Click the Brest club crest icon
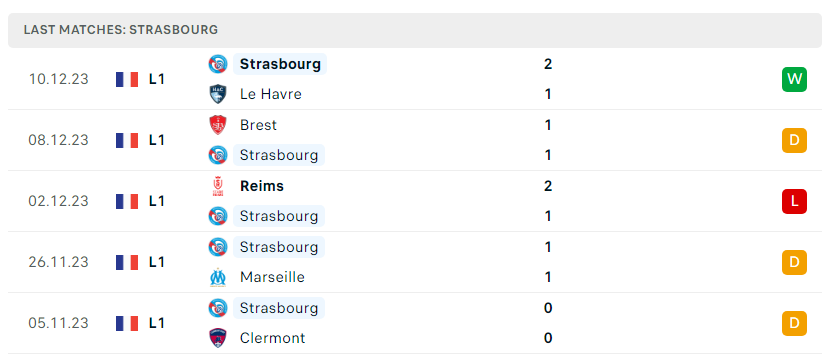825x361 pixels. coord(218,125)
